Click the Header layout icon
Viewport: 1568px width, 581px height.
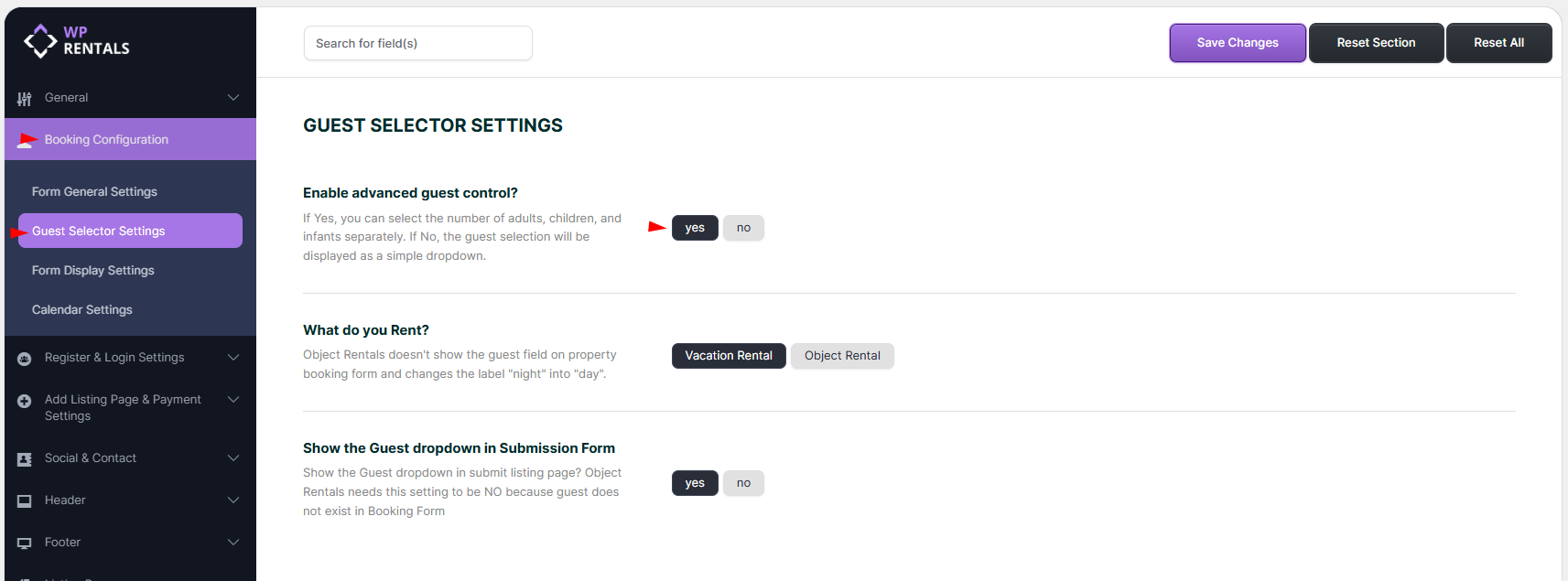25,501
